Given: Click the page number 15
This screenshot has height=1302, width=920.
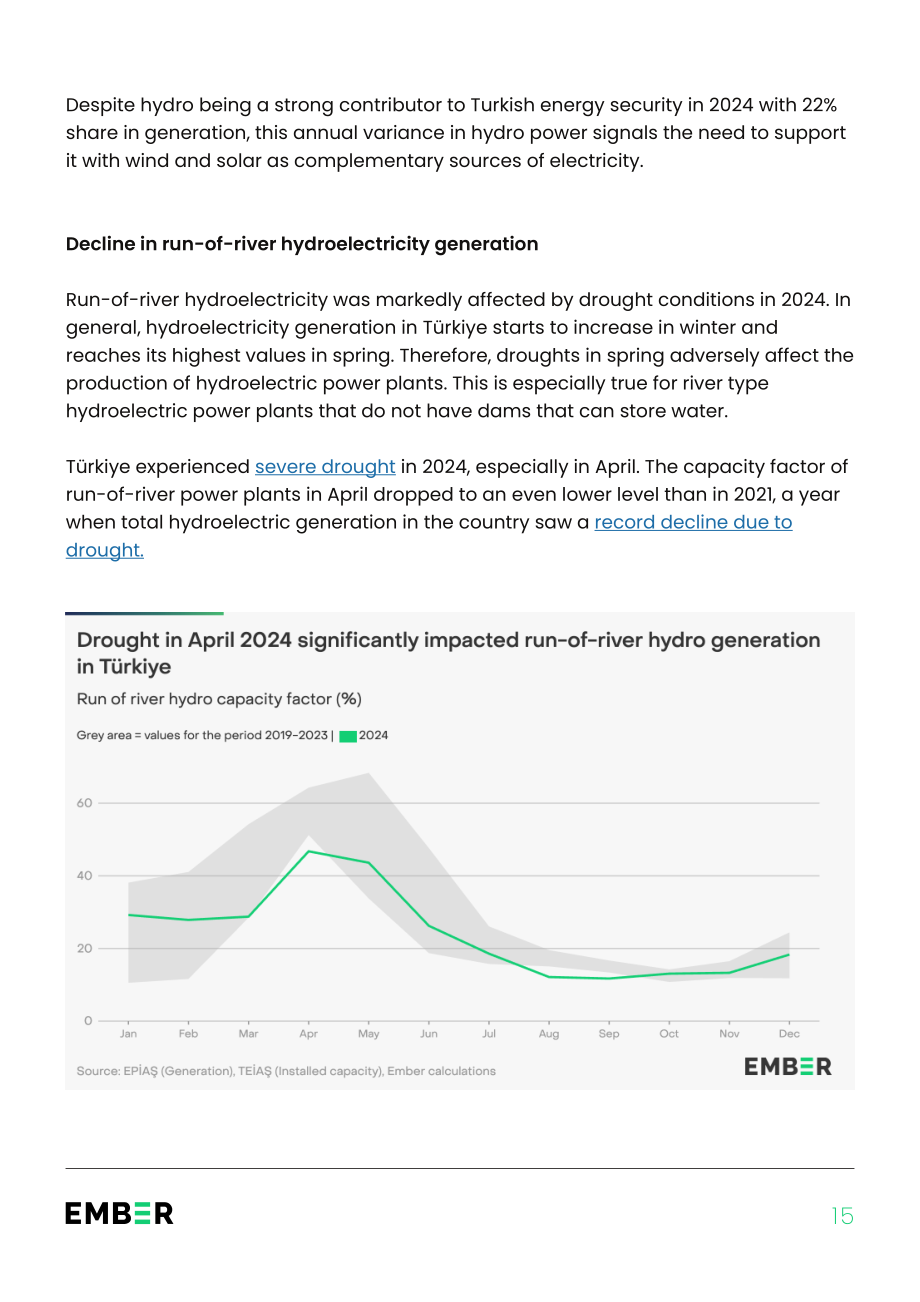Looking at the screenshot, I should [842, 1216].
